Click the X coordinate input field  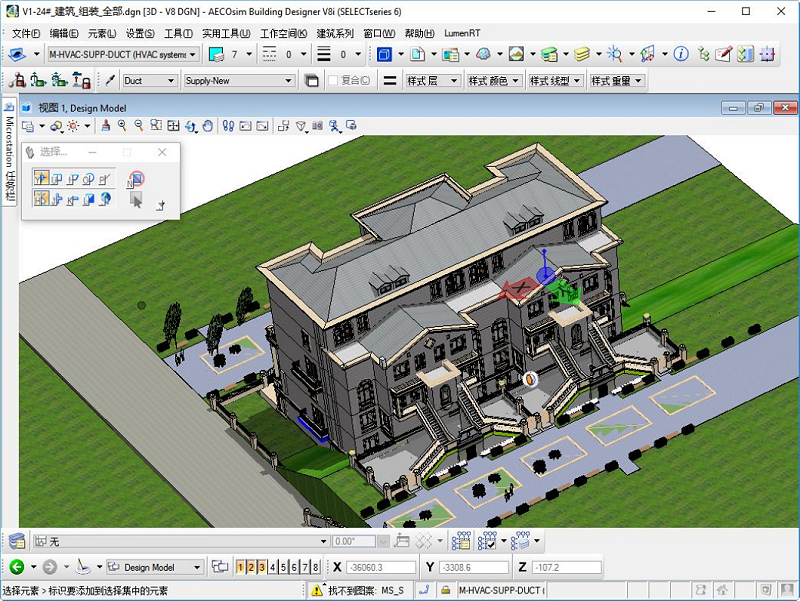click(x=381, y=567)
